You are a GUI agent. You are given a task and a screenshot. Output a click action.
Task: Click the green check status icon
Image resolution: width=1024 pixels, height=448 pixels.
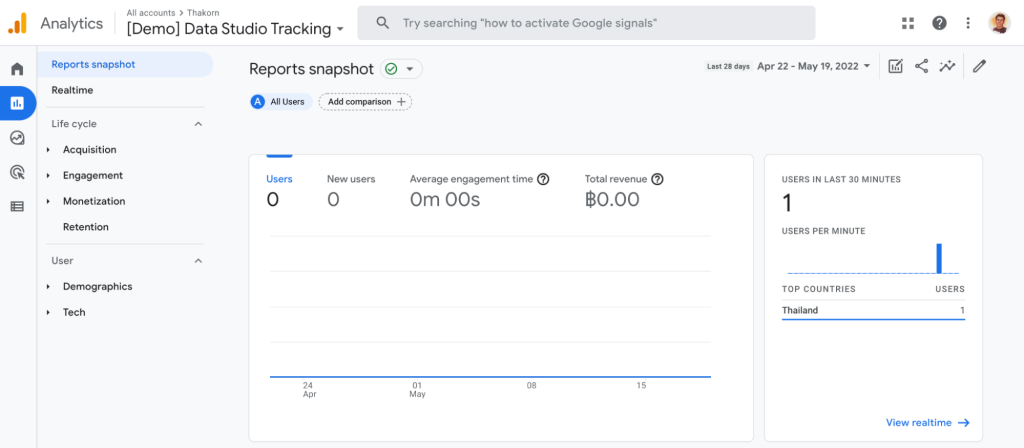click(x=391, y=69)
